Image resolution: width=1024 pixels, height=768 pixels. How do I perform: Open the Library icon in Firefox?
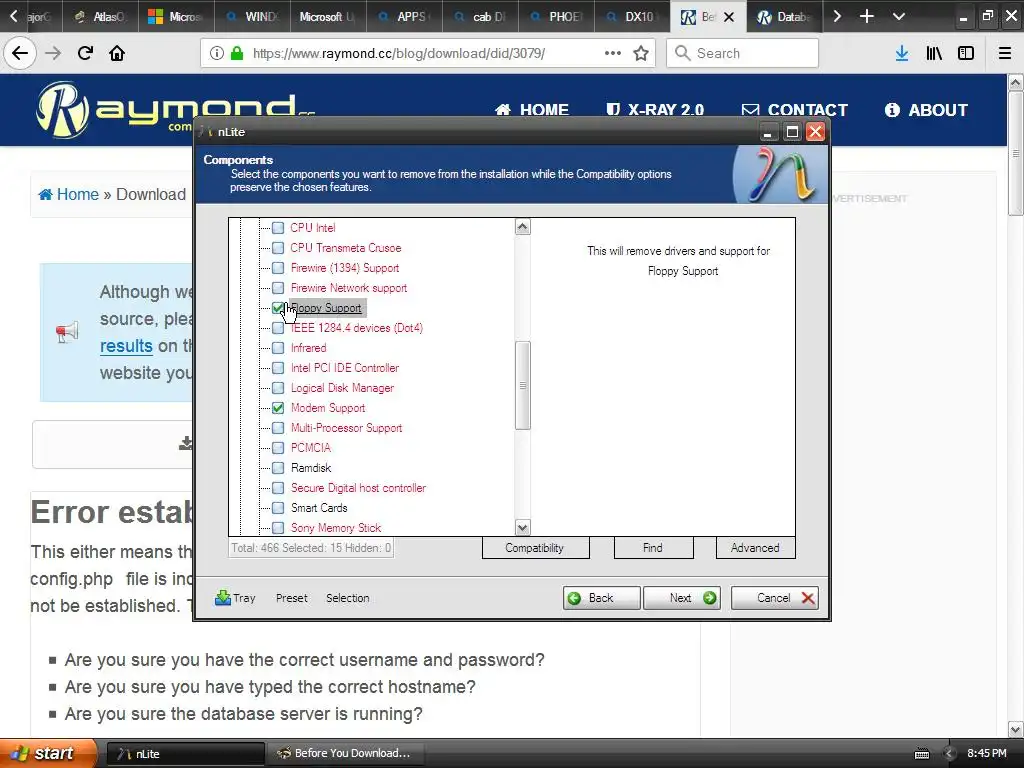(934, 53)
